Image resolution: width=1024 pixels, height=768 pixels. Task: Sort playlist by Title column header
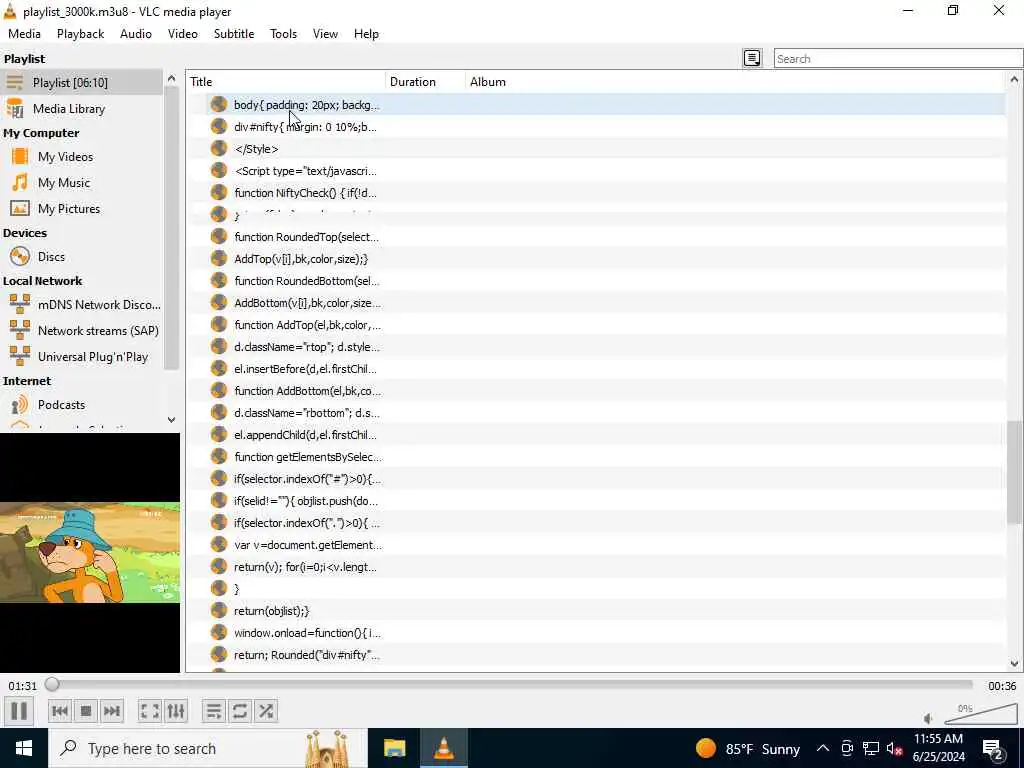(285, 82)
